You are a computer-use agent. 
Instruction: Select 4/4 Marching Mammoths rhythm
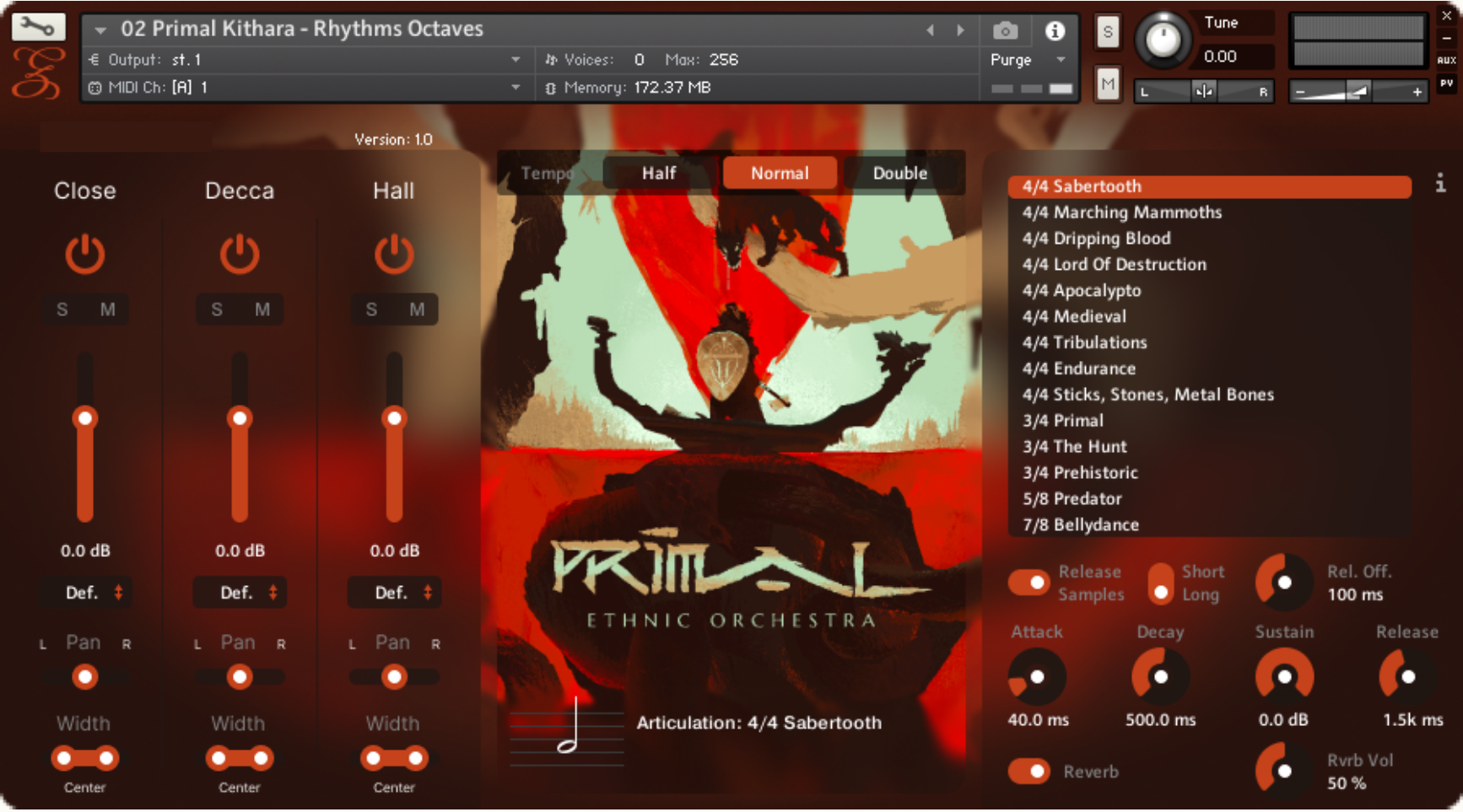click(1122, 212)
